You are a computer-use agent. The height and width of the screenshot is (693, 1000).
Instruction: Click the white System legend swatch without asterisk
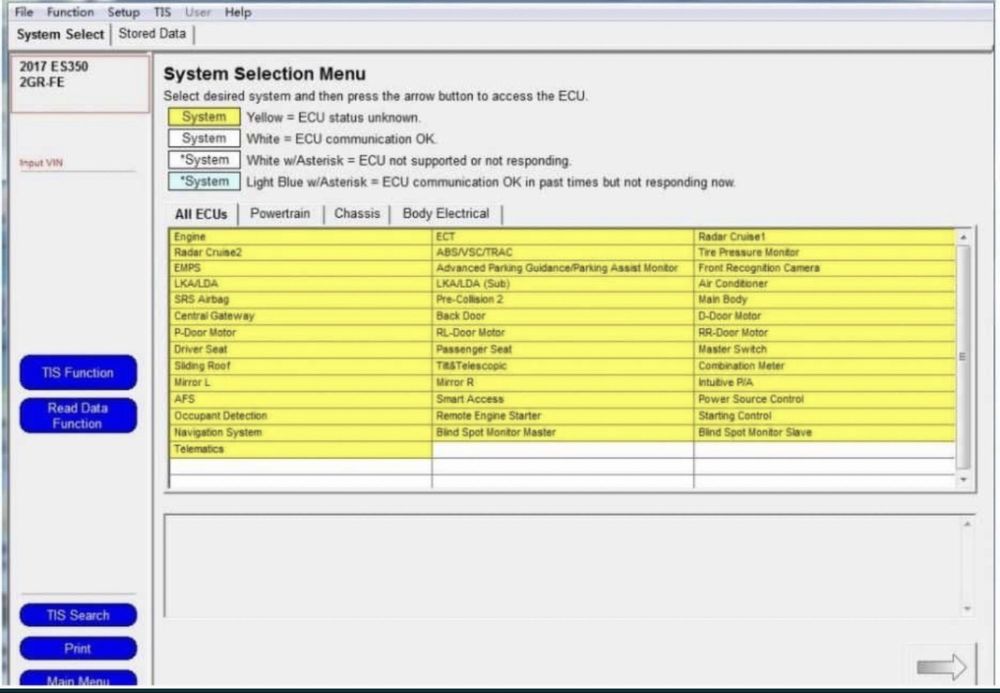(204, 138)
